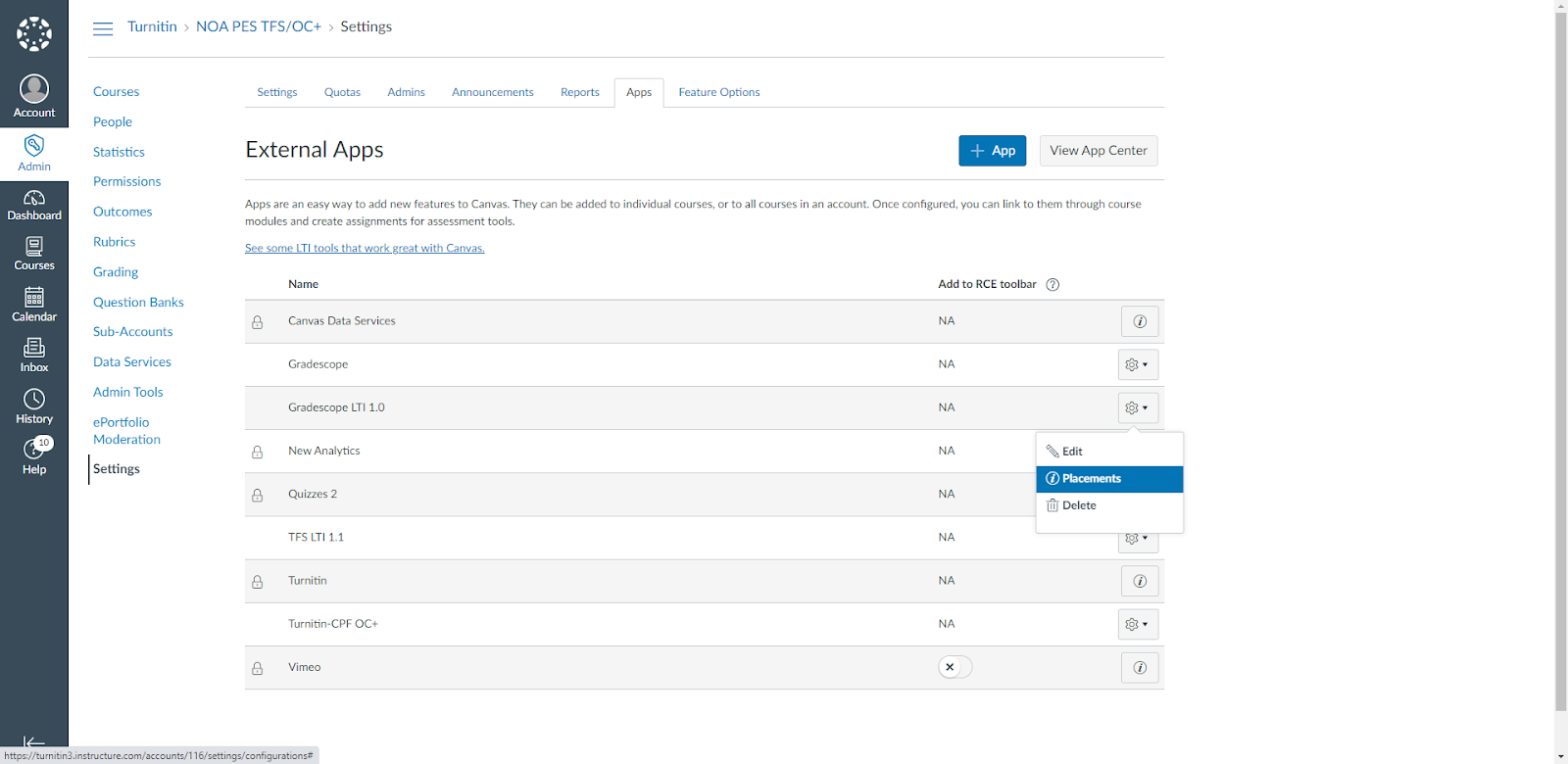The width and height of the screenshot is (1568, 764).
Task: Select the Apps tab
Action: coord(639,92)
